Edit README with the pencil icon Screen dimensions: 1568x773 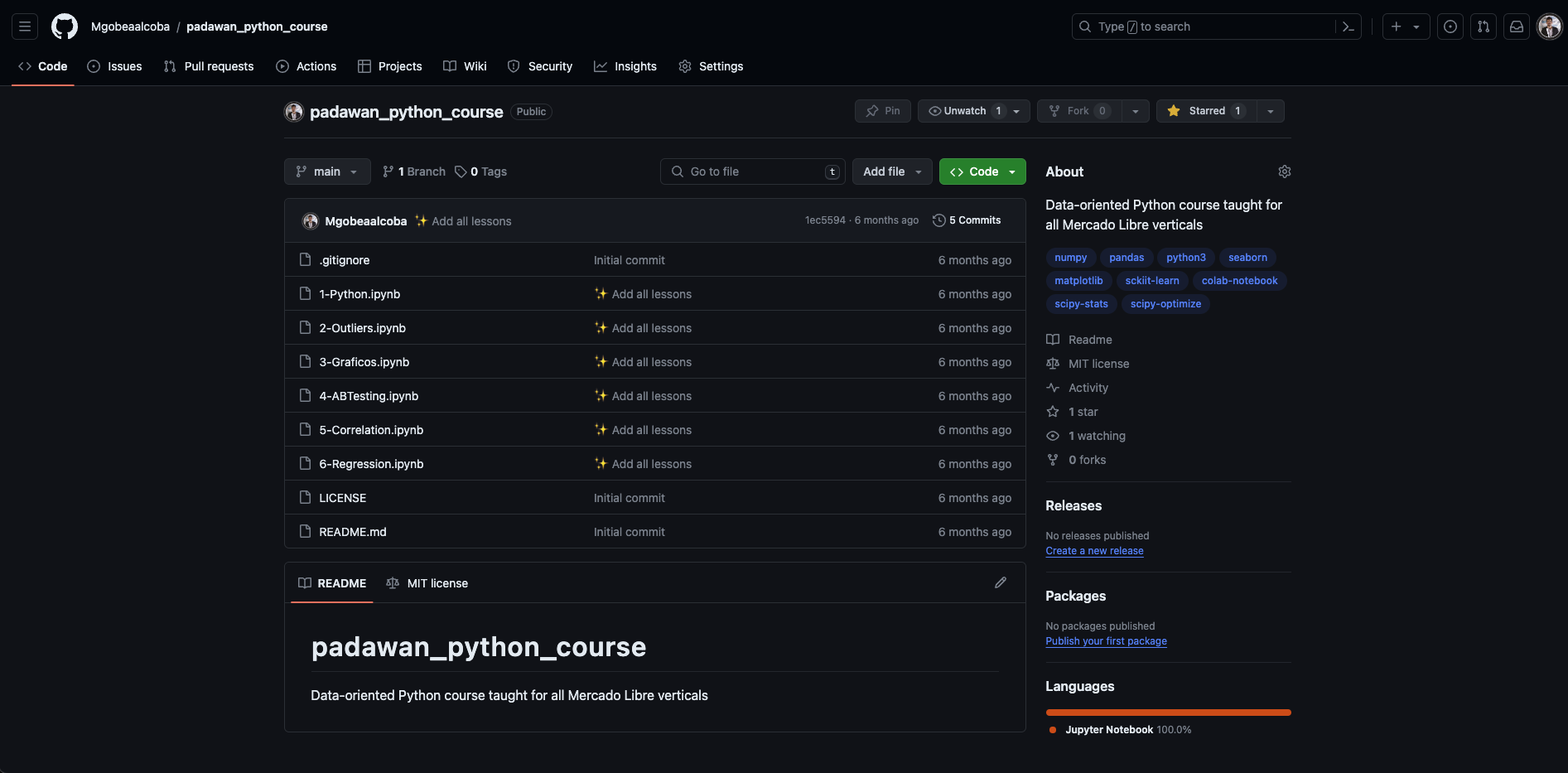(1001, 582)
